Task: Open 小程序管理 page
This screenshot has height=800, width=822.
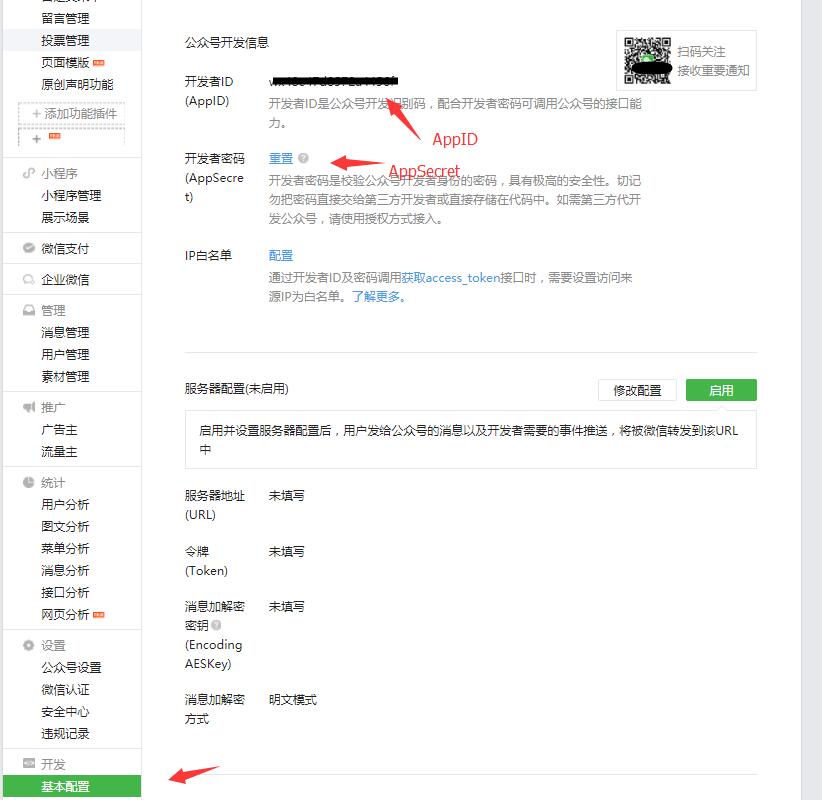Action: point(71,196)
